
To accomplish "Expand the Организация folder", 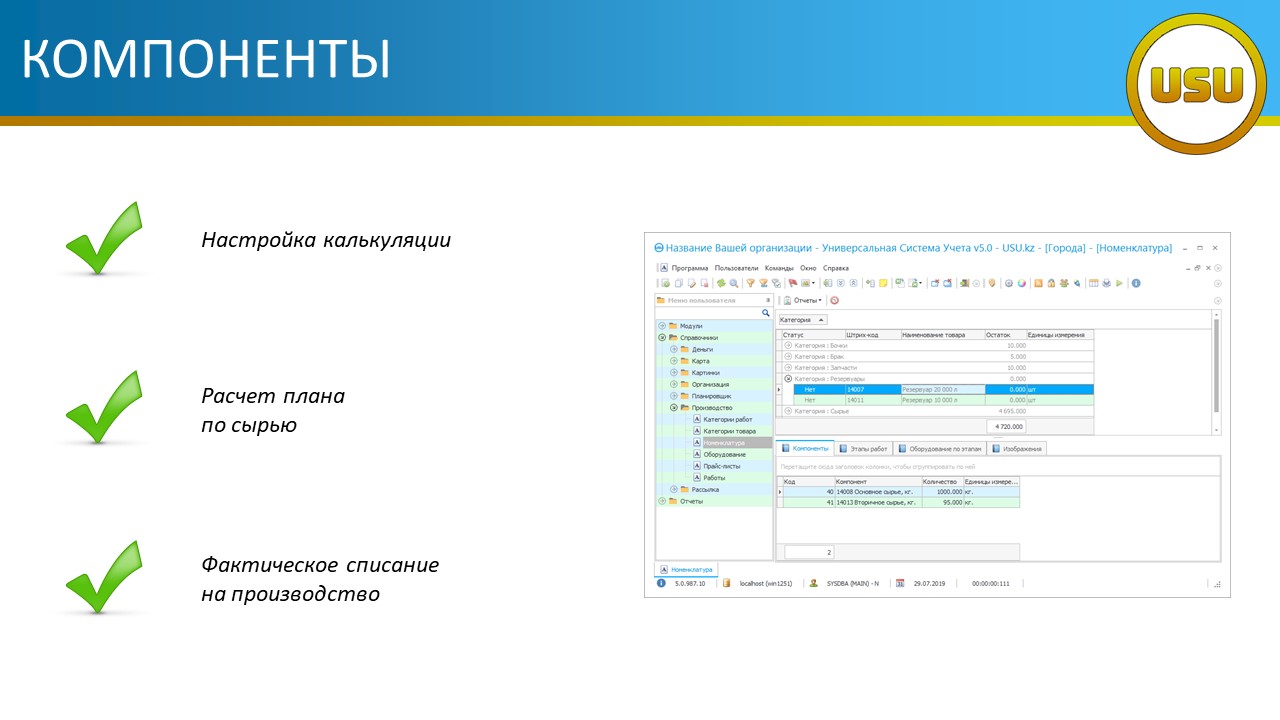I will click(674, 384).
